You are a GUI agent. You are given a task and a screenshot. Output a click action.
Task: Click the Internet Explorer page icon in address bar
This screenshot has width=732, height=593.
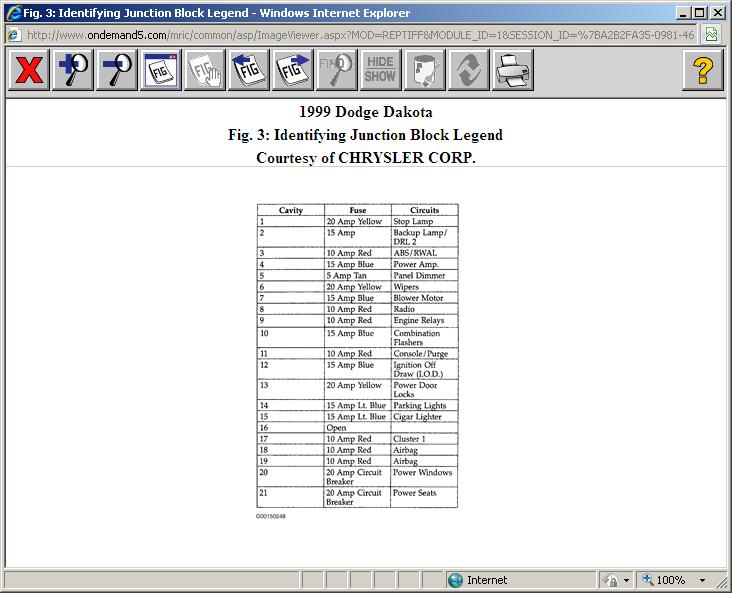tap(14, 35)
